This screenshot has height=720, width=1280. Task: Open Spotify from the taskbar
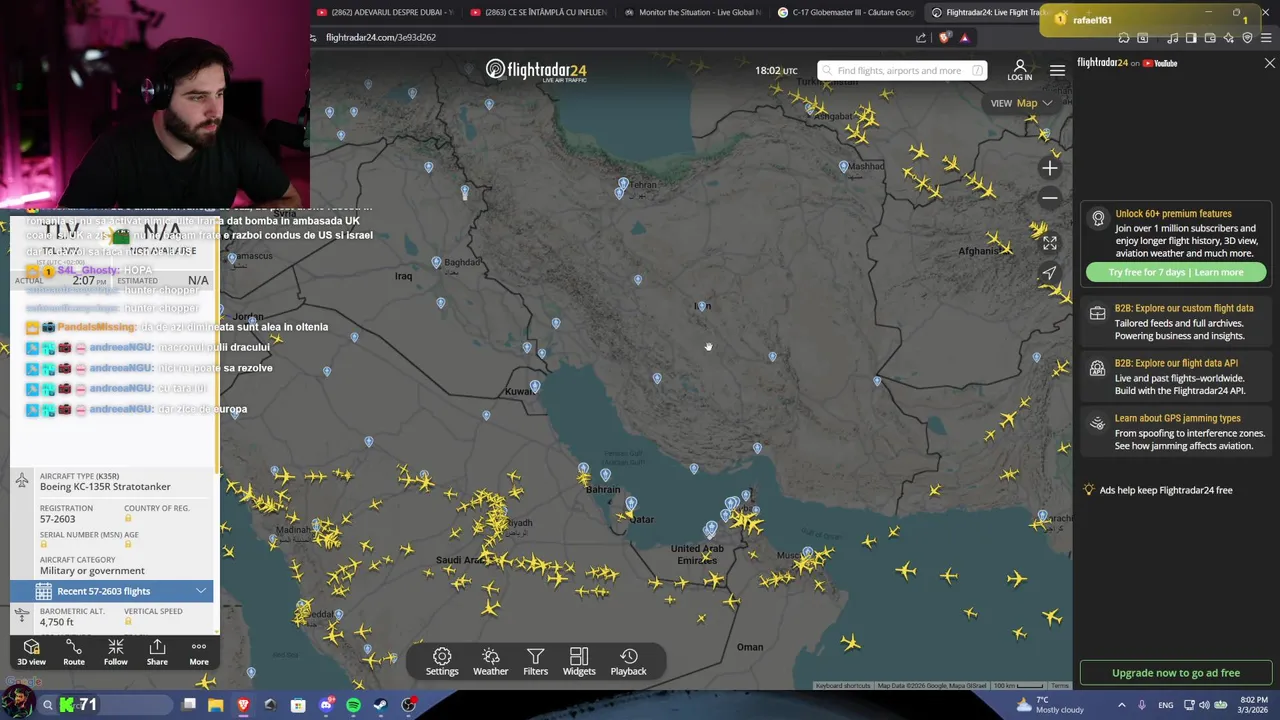point(353,705)
